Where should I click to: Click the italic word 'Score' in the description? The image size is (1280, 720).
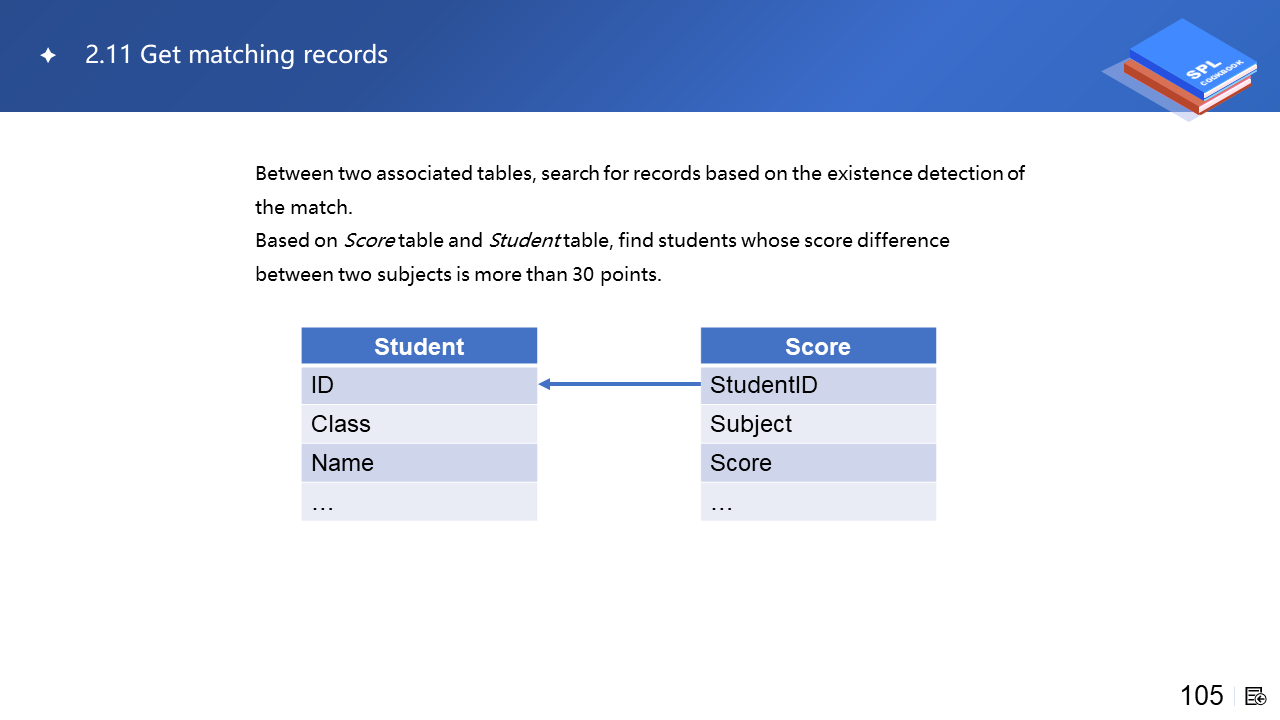tap(369, 241)
